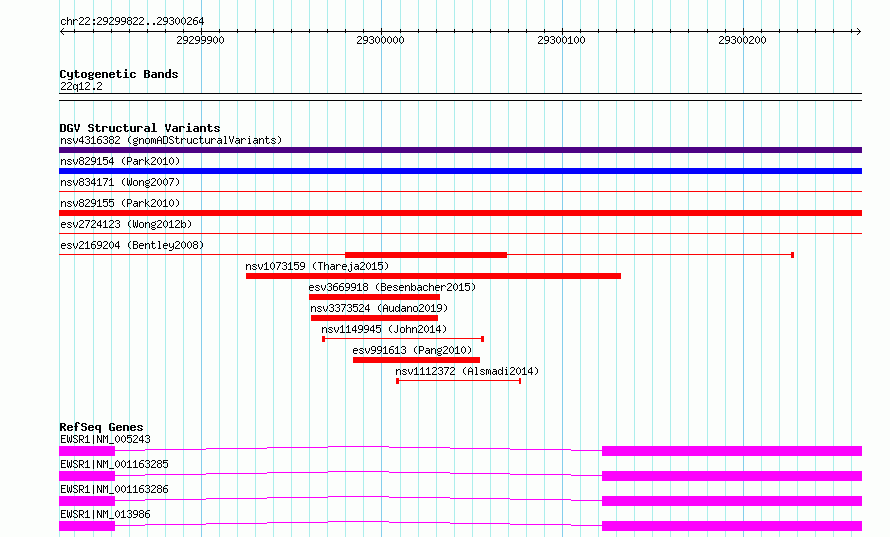
Task: Click the left exon of EWSR1|NM_001163285
Action: click(x=87, y=476)
